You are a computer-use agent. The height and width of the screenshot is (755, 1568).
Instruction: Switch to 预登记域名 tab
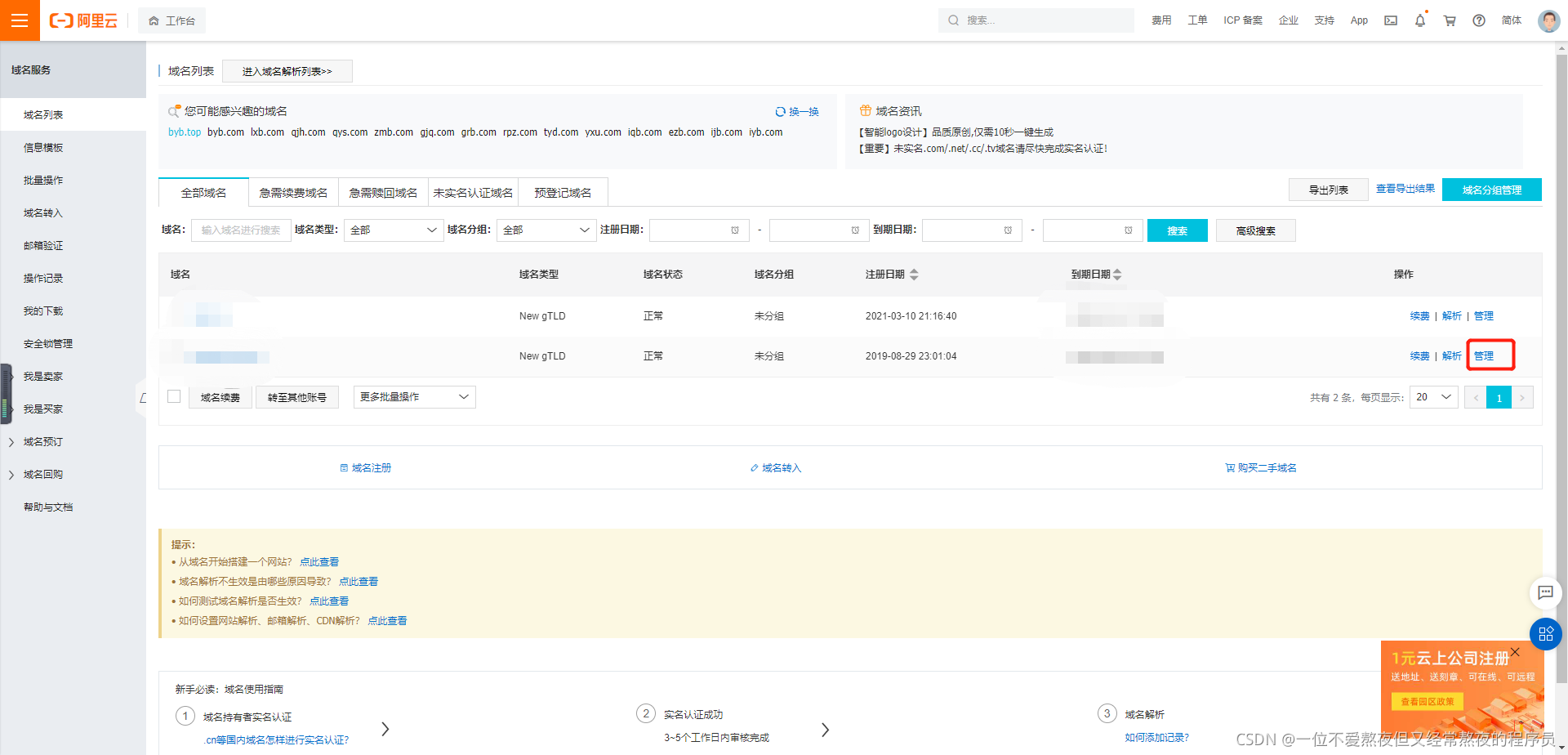click(x=563, y=193)
